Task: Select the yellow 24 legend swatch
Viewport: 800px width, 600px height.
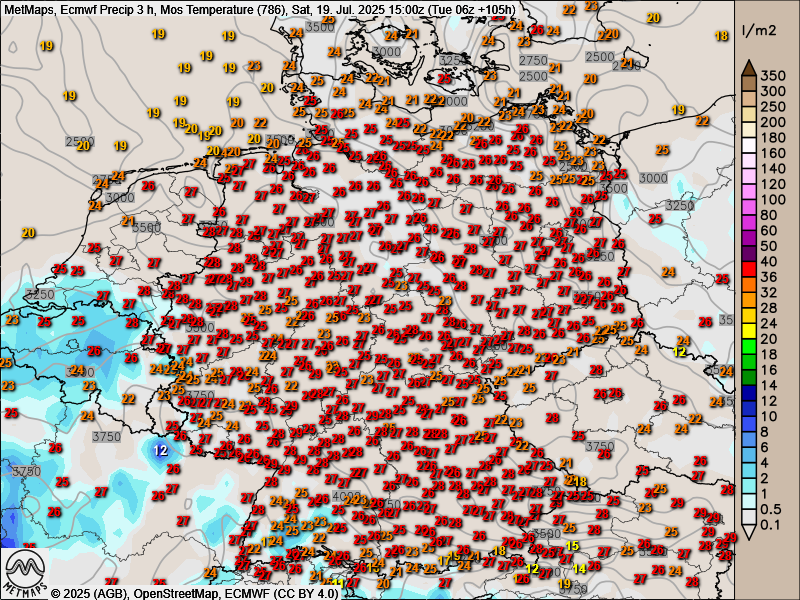Action: [x=747, y=322]
